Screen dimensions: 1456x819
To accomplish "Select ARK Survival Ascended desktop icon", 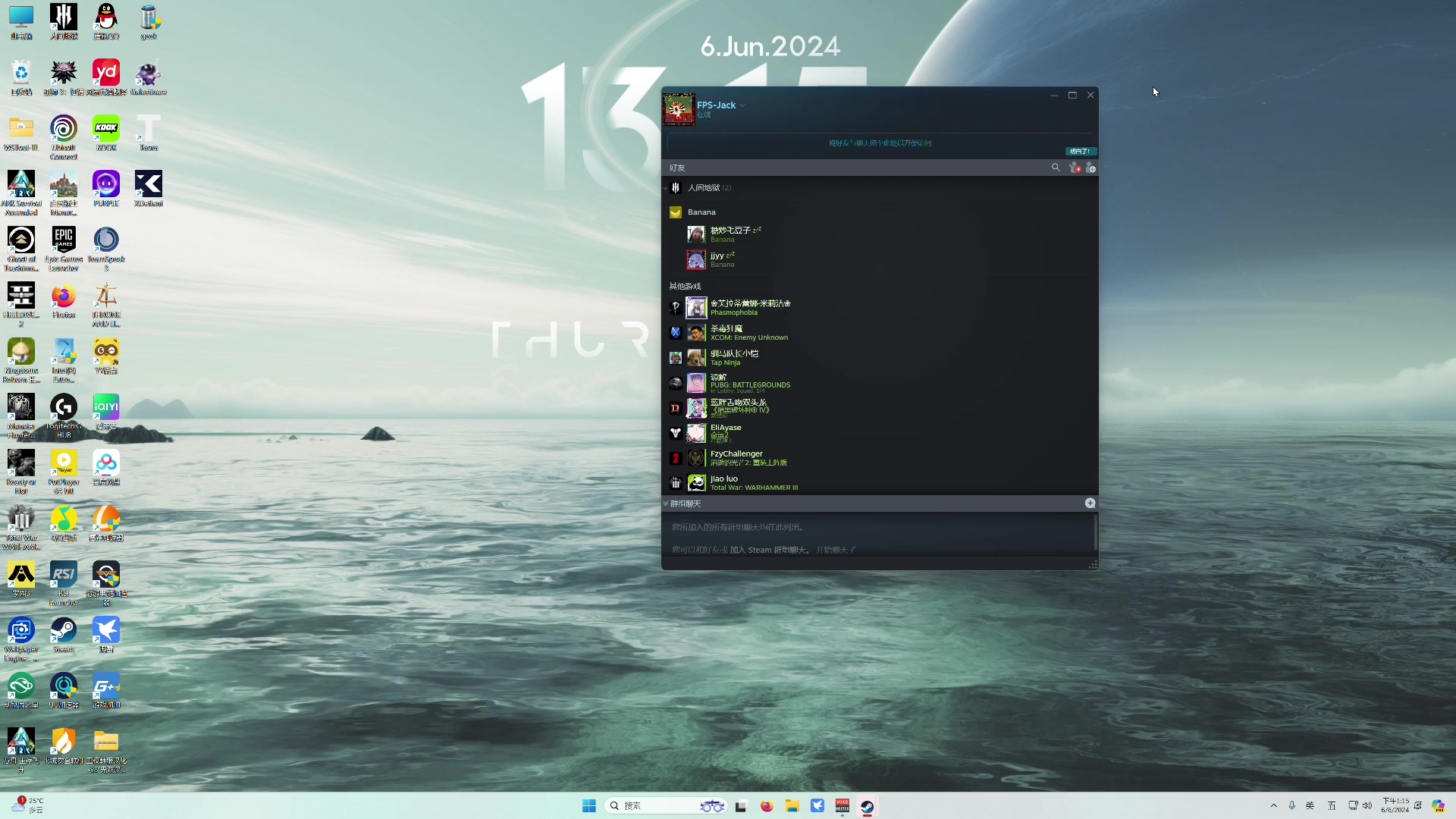I will 21,193.
